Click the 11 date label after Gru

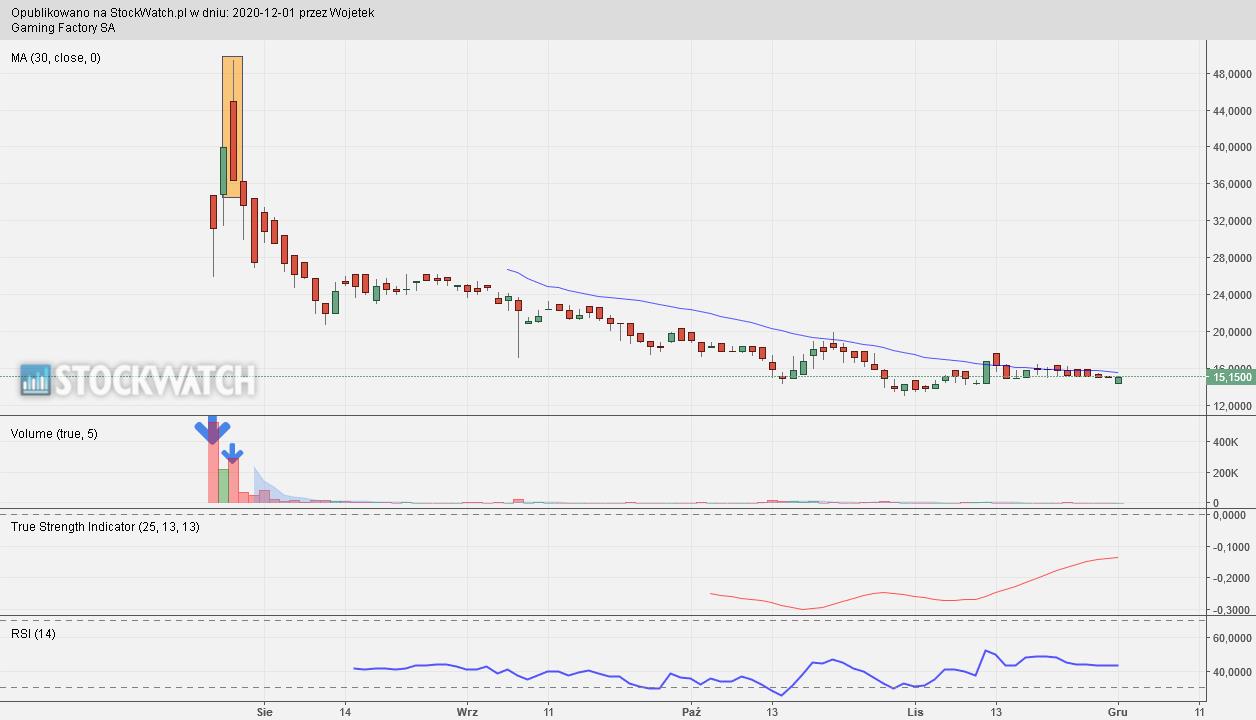click(1200, 712)
